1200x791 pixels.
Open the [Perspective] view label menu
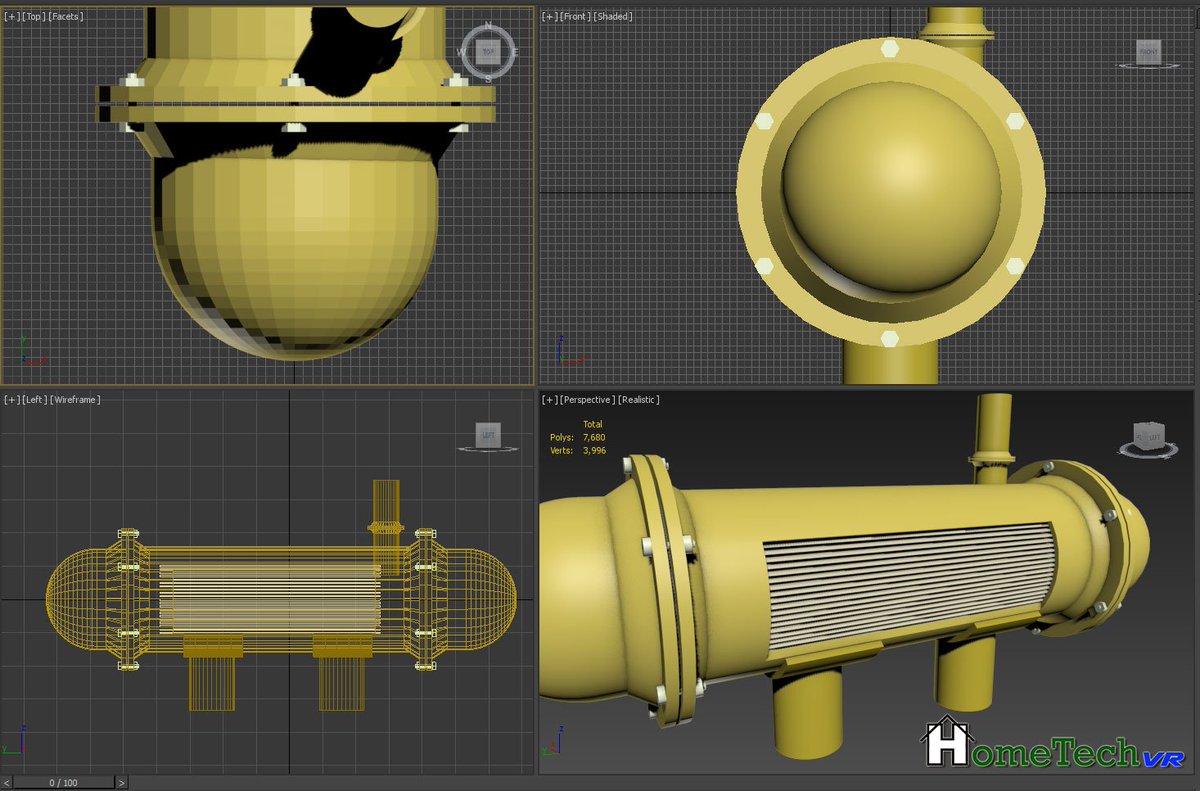587,399
